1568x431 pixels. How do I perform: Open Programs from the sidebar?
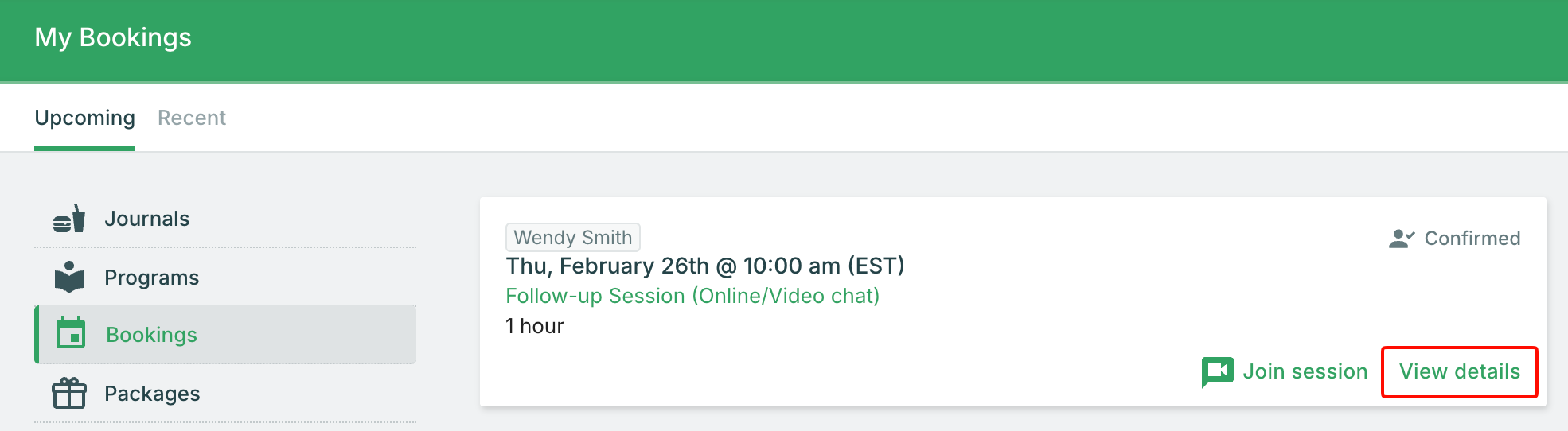[x=152, y=278]
